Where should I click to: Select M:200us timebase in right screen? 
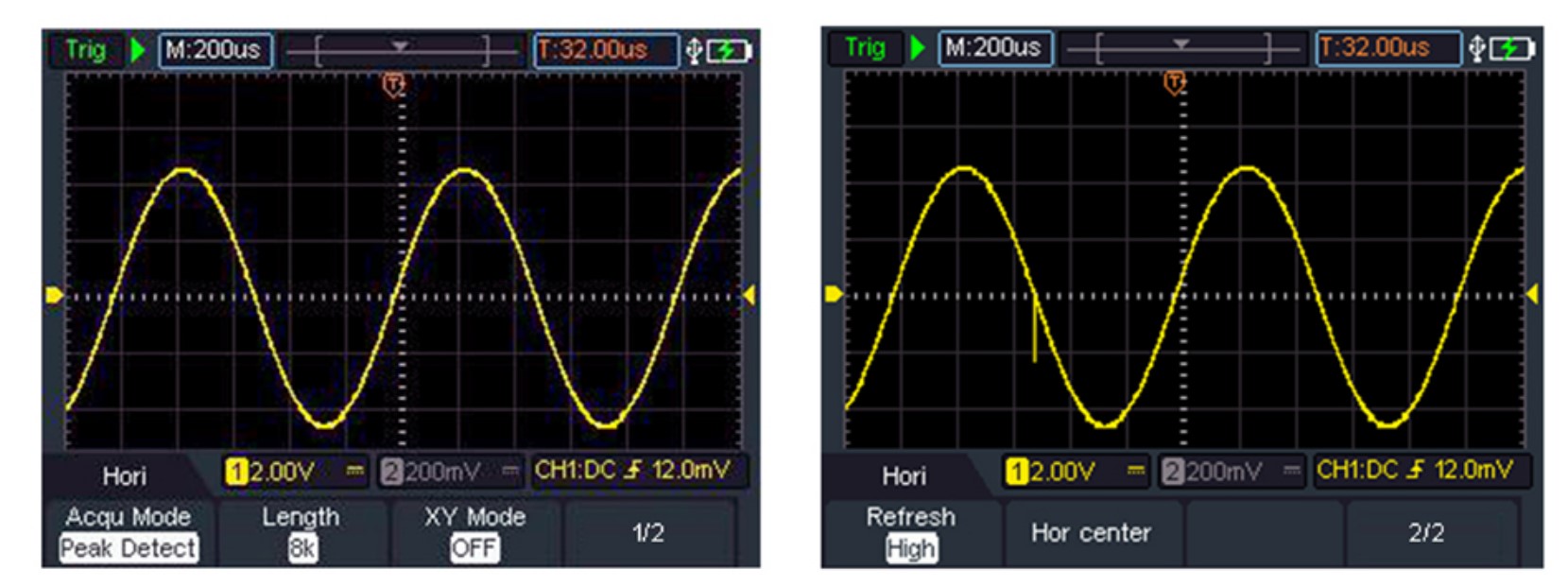pyautogui.click(x=995, y=48)
